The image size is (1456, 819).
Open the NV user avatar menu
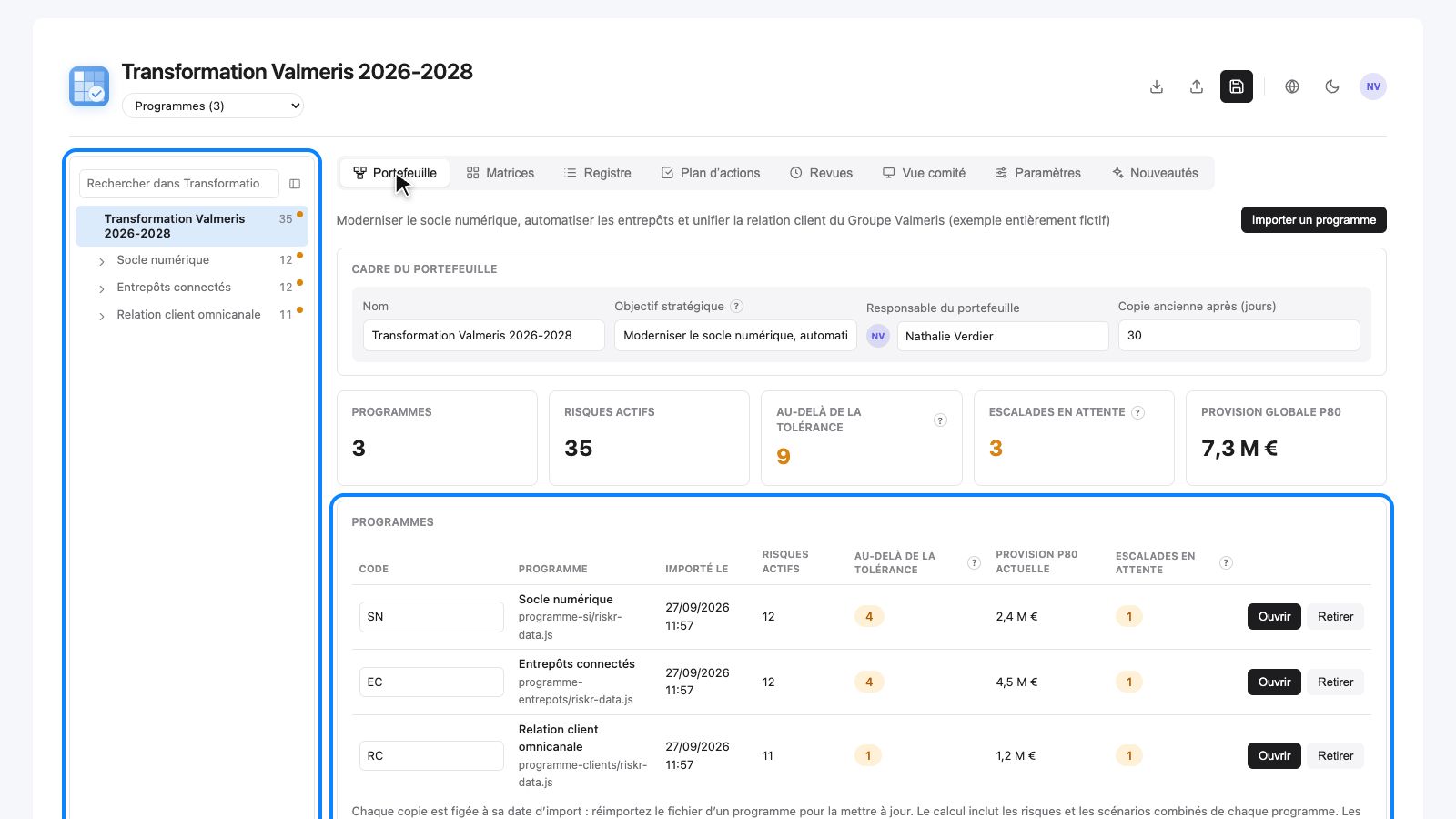pos(1373,86)
